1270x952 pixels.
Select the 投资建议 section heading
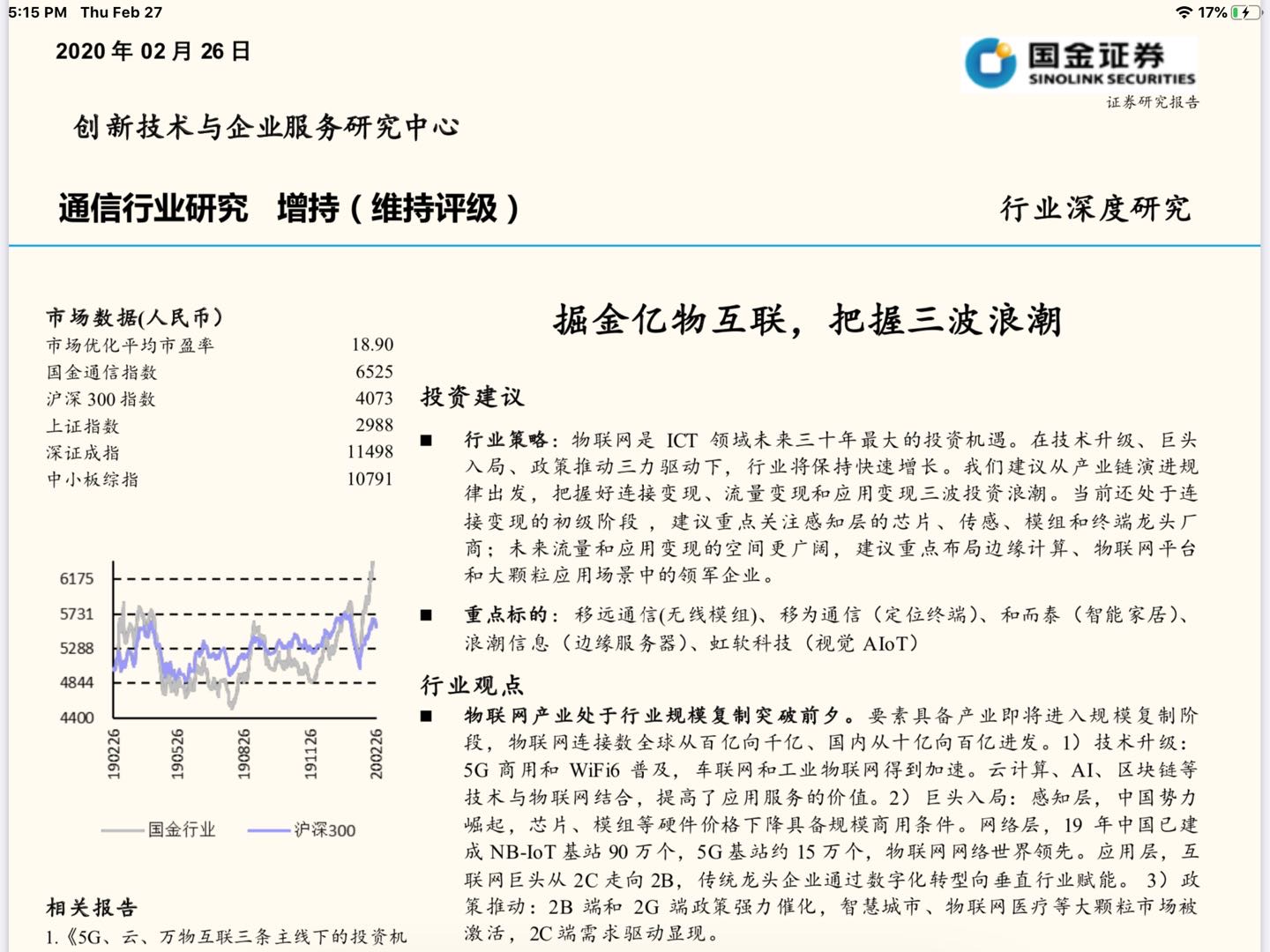point(472,397)
